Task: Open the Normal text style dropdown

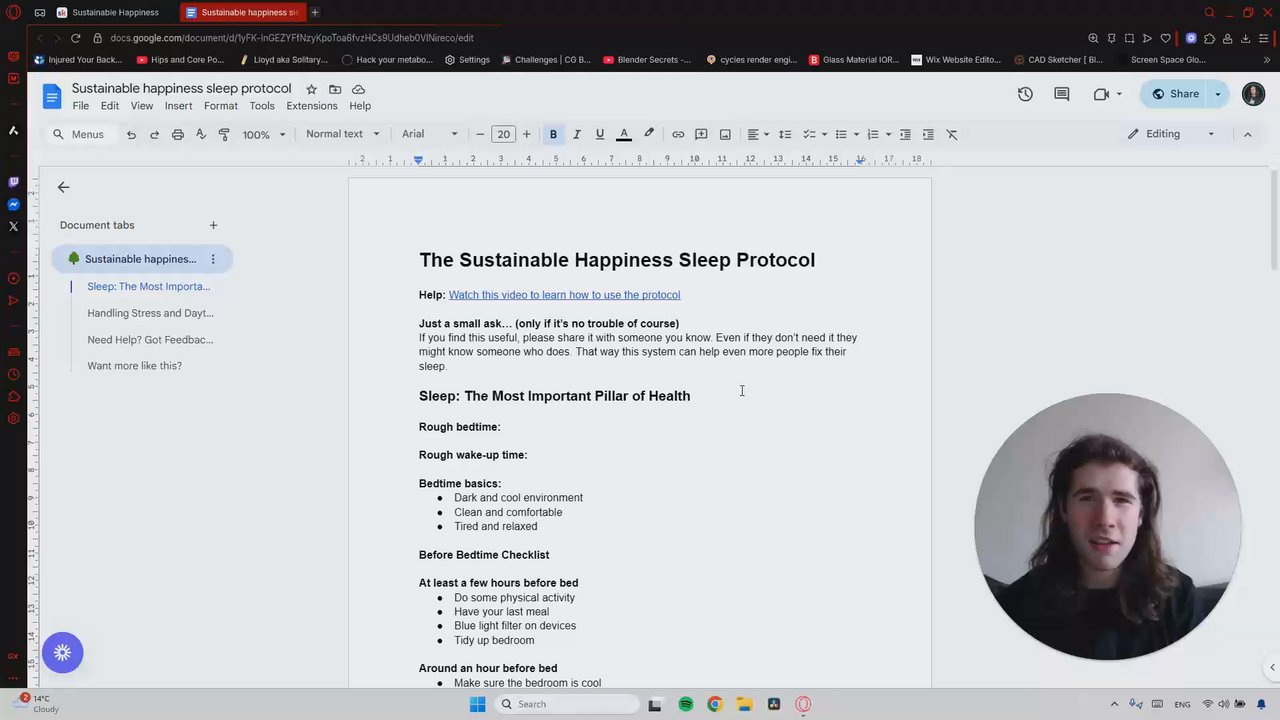Action: pyautogui.click(x=343, y=134)
